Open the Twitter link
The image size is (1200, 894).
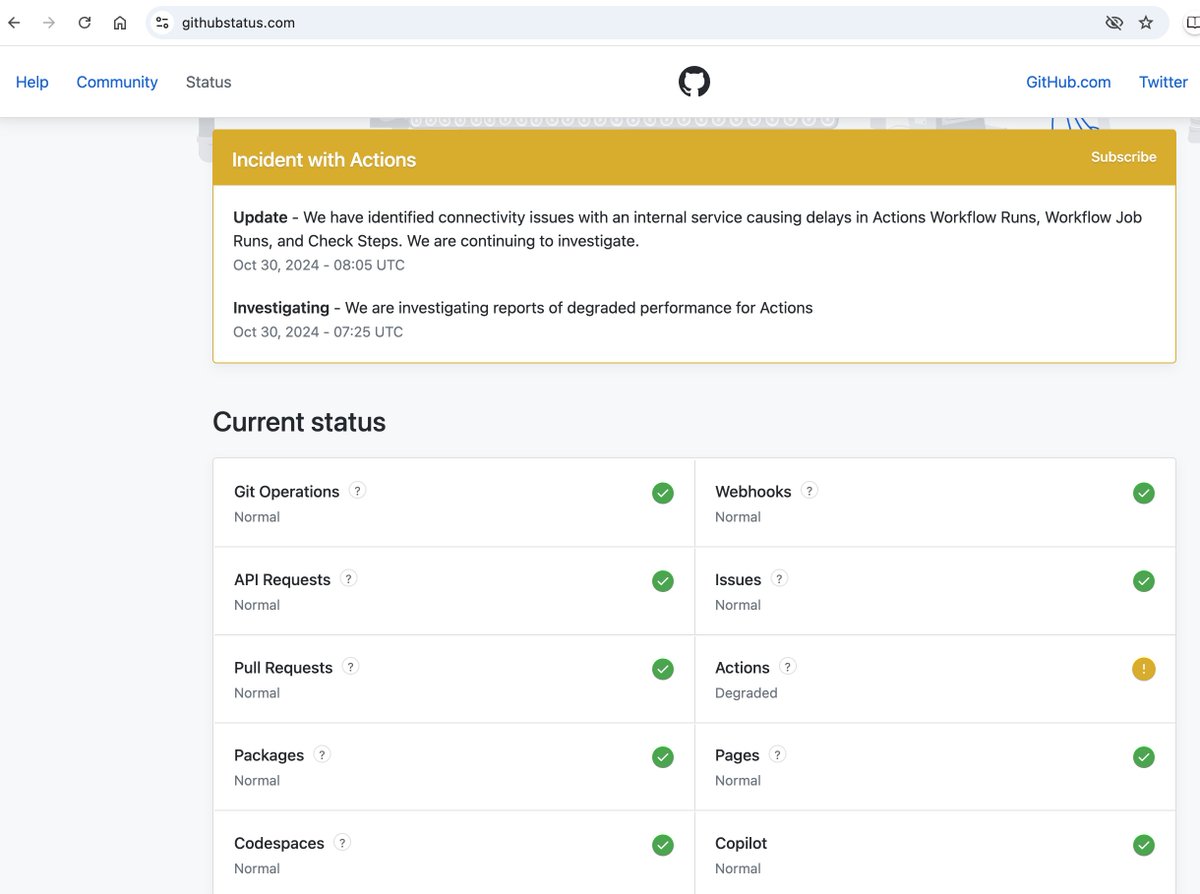click(x=1163, y=82)
